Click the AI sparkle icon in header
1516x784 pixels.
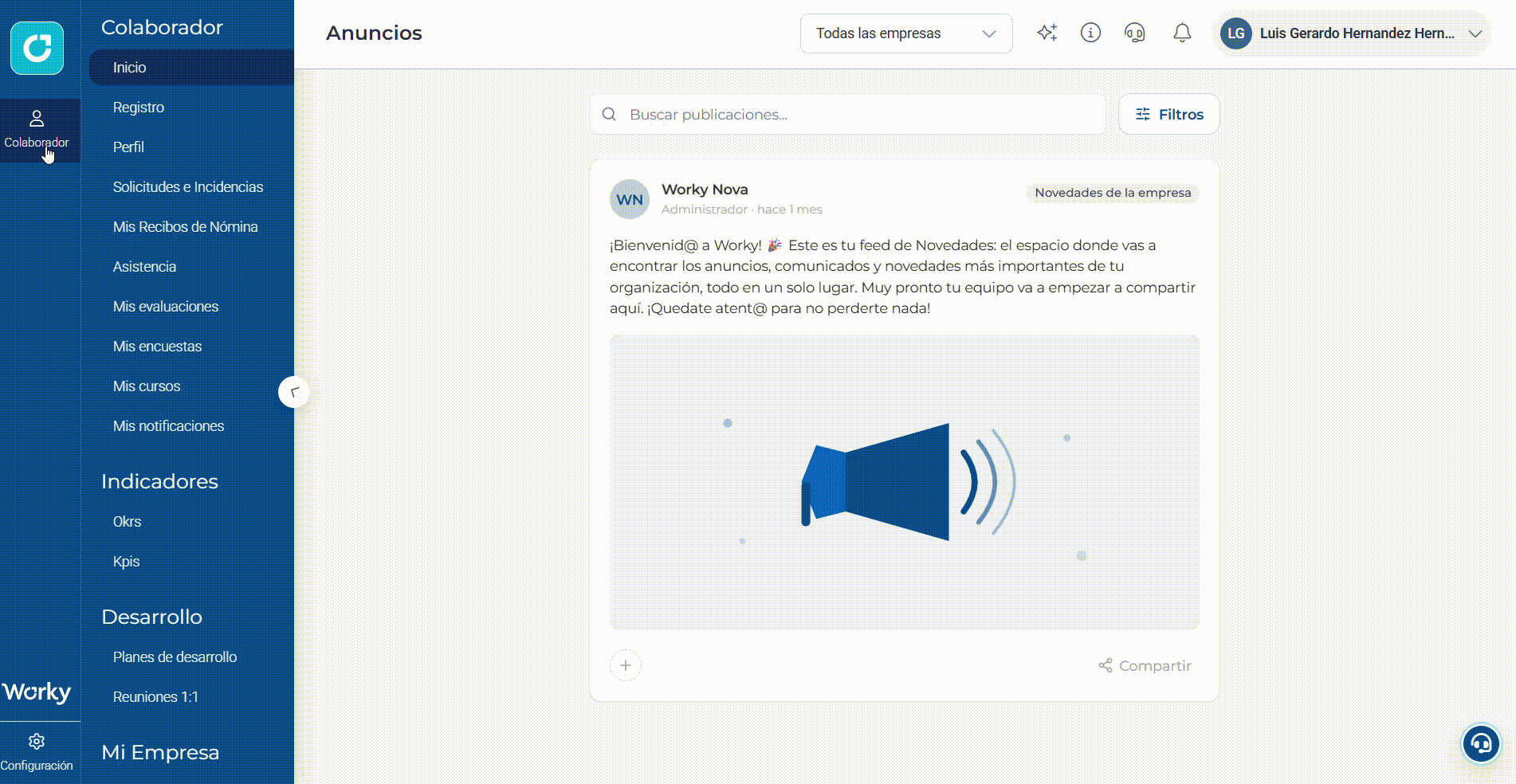click(1047, 33)
